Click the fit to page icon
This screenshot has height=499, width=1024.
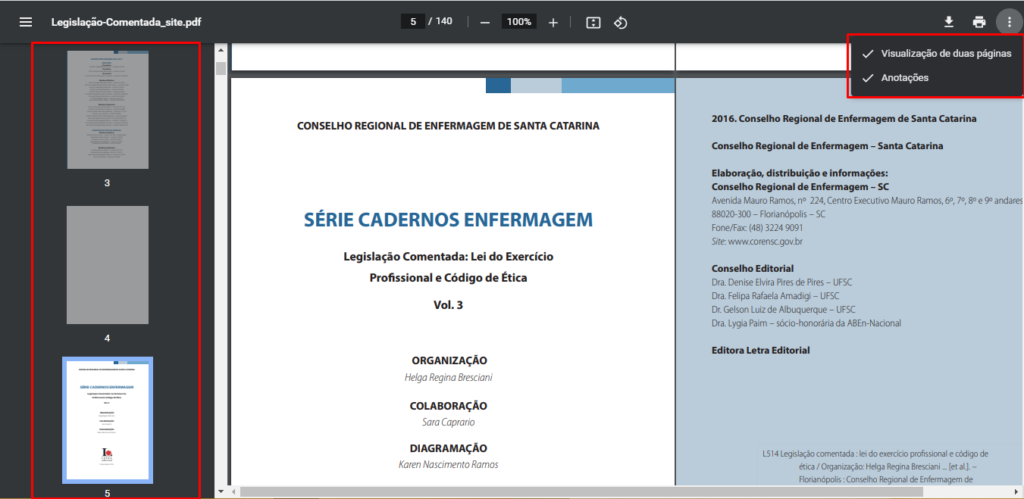[x=593, y=22]
